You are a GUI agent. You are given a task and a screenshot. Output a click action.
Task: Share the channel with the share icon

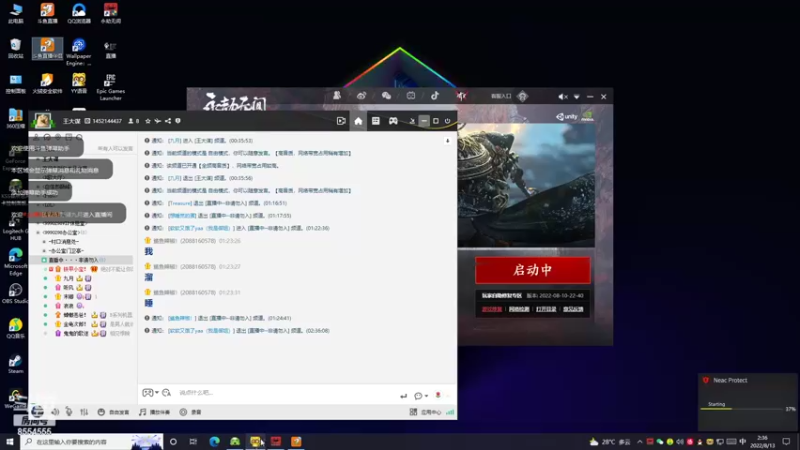click(168, 121)
